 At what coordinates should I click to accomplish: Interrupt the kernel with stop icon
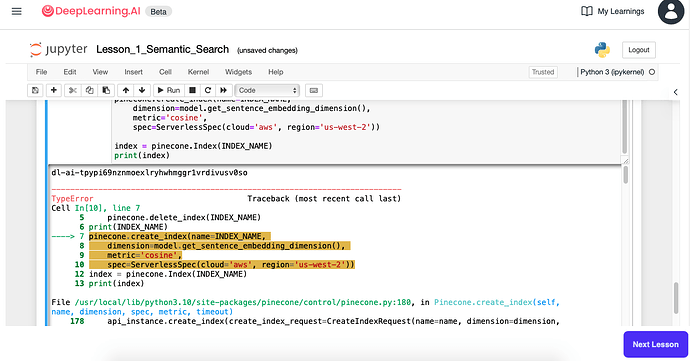[x=192, y=90]
